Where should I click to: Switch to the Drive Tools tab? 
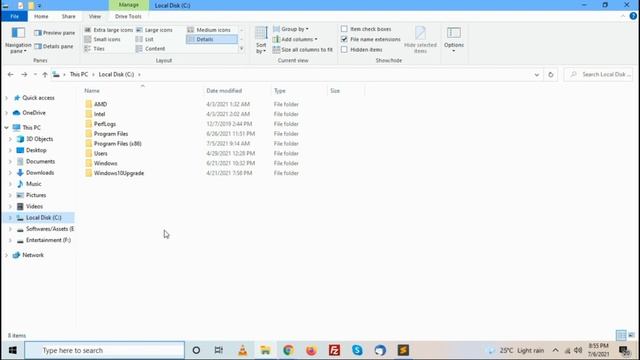pos(128,16)
